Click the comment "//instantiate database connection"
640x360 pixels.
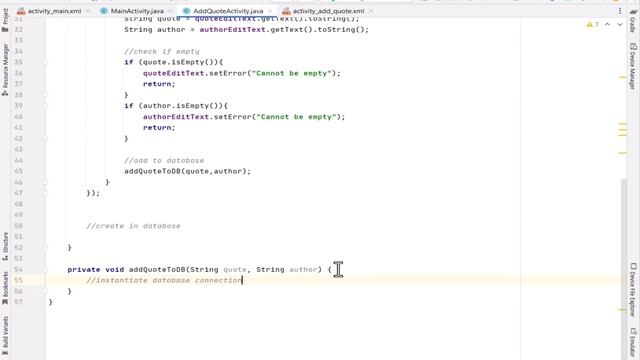point(164,280)
